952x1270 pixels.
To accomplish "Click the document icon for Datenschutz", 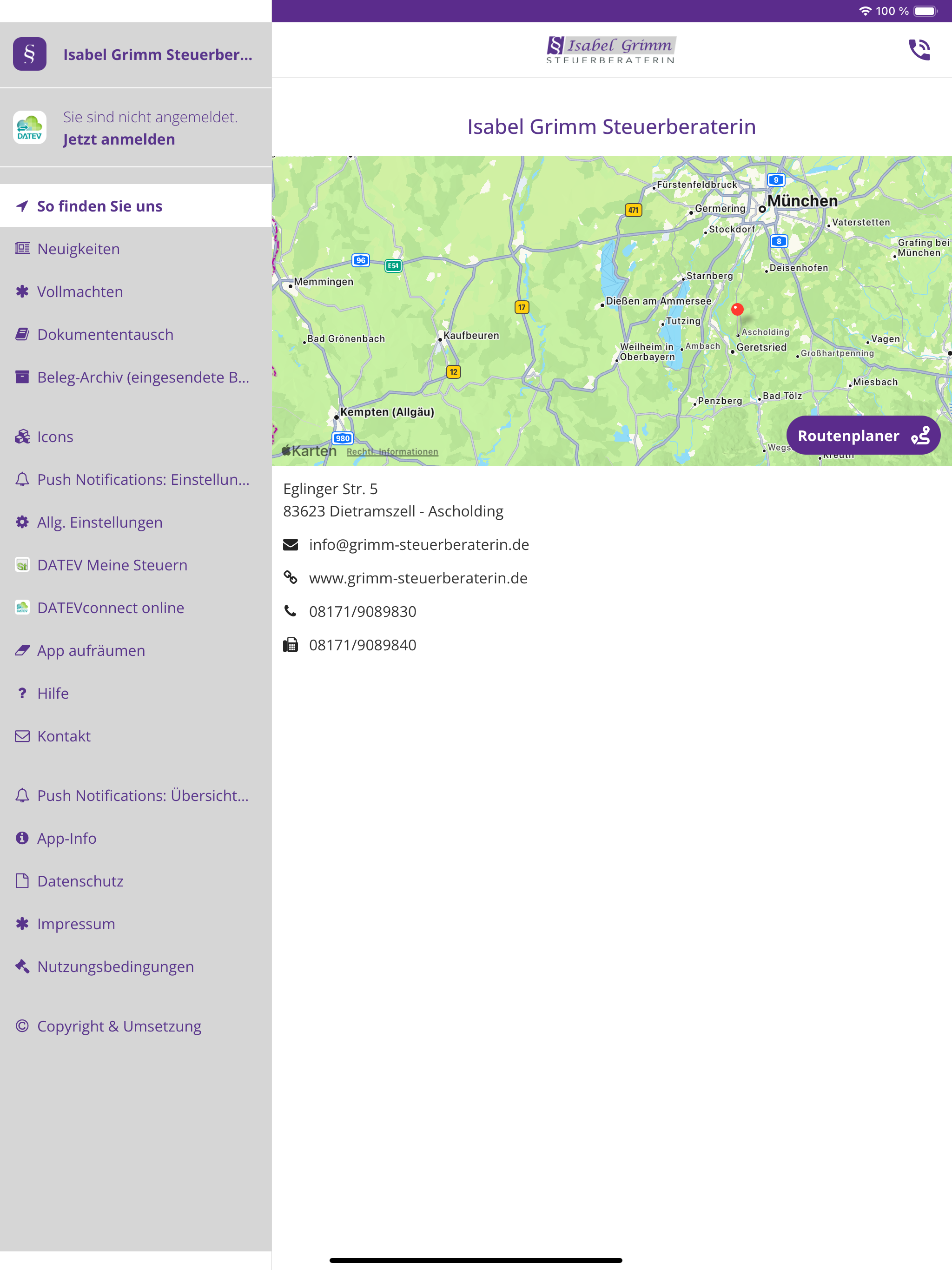I will click(22, 881).
